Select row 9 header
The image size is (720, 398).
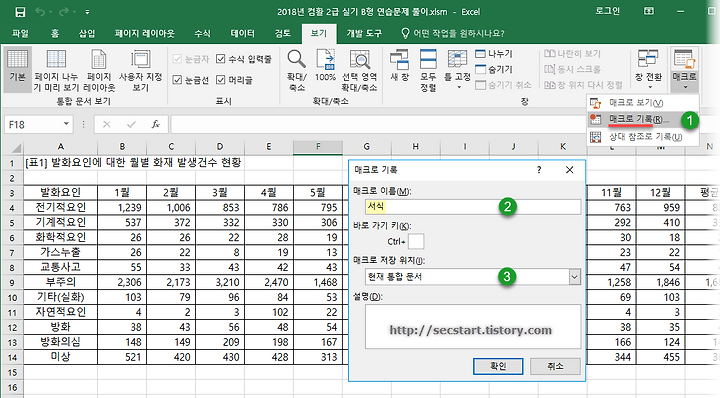click(12, 282)
